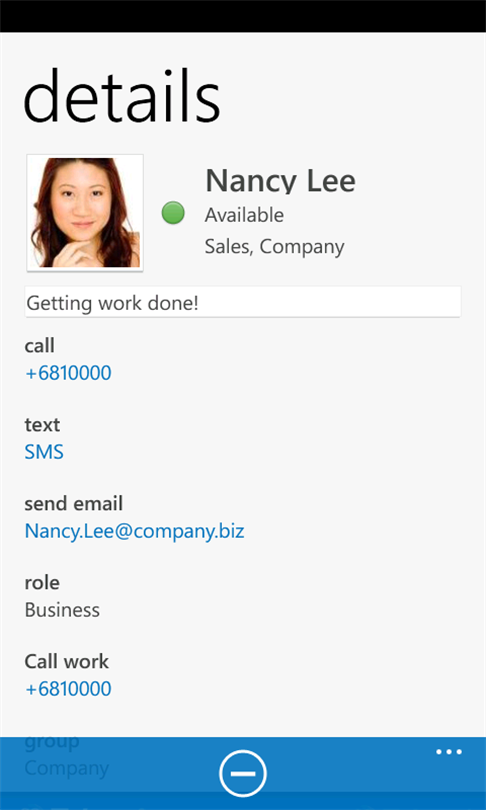Open Nancy Lee's profile photo

pyautogui.click(x=85, y=212)
